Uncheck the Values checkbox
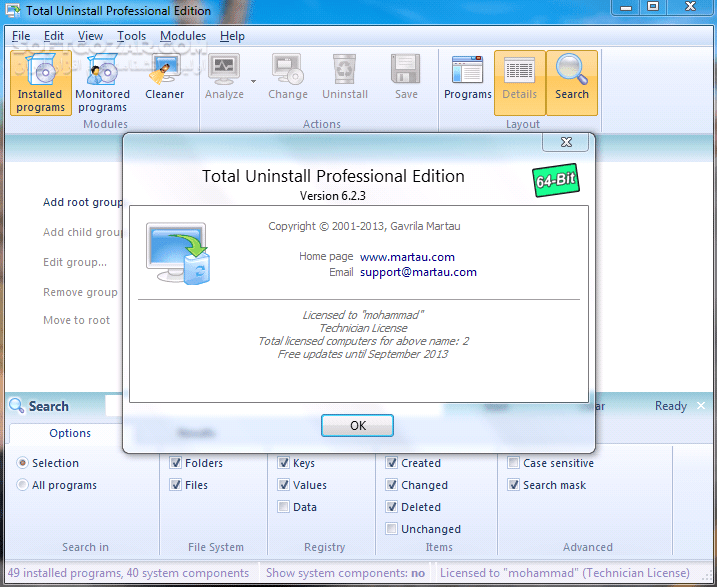The image size is (717, 587). (x=284, y=485)
